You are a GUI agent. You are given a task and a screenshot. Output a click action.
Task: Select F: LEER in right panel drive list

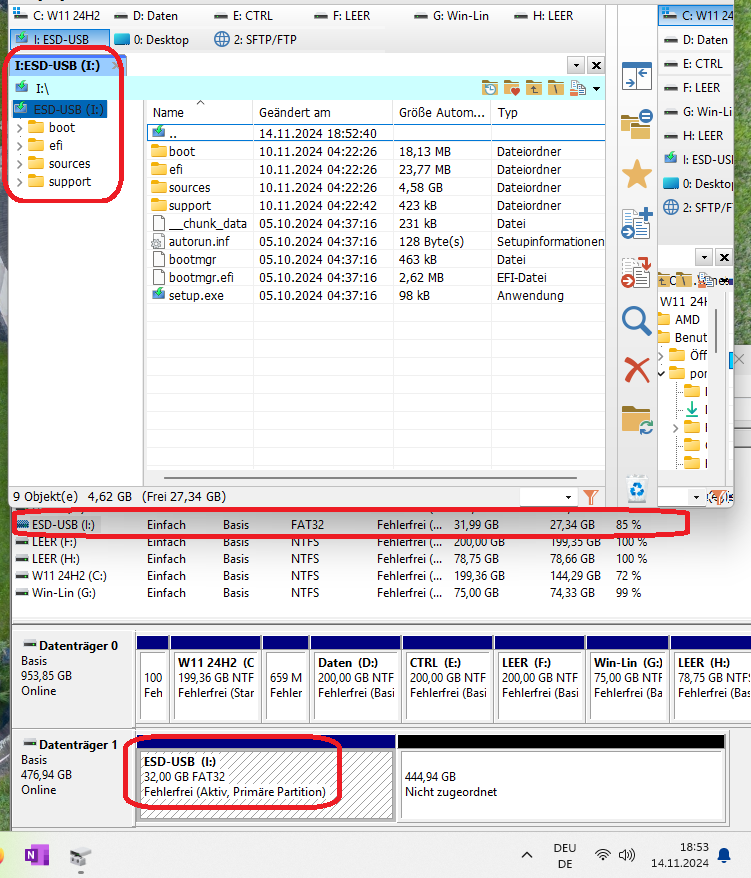696,88
